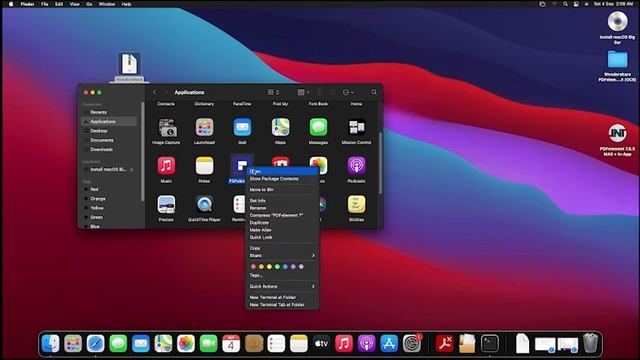Select the Messages app icon in Applications

pyautogui.click(x=318, y=127)
